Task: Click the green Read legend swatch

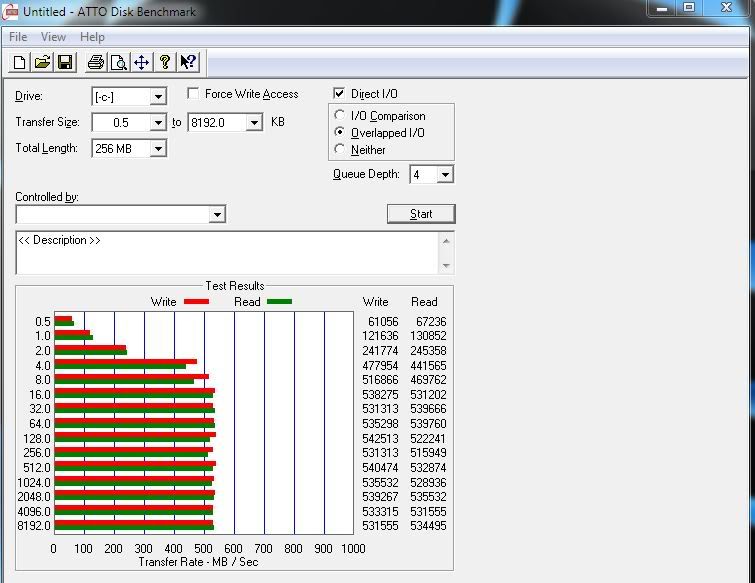Action: pos(279,302)
